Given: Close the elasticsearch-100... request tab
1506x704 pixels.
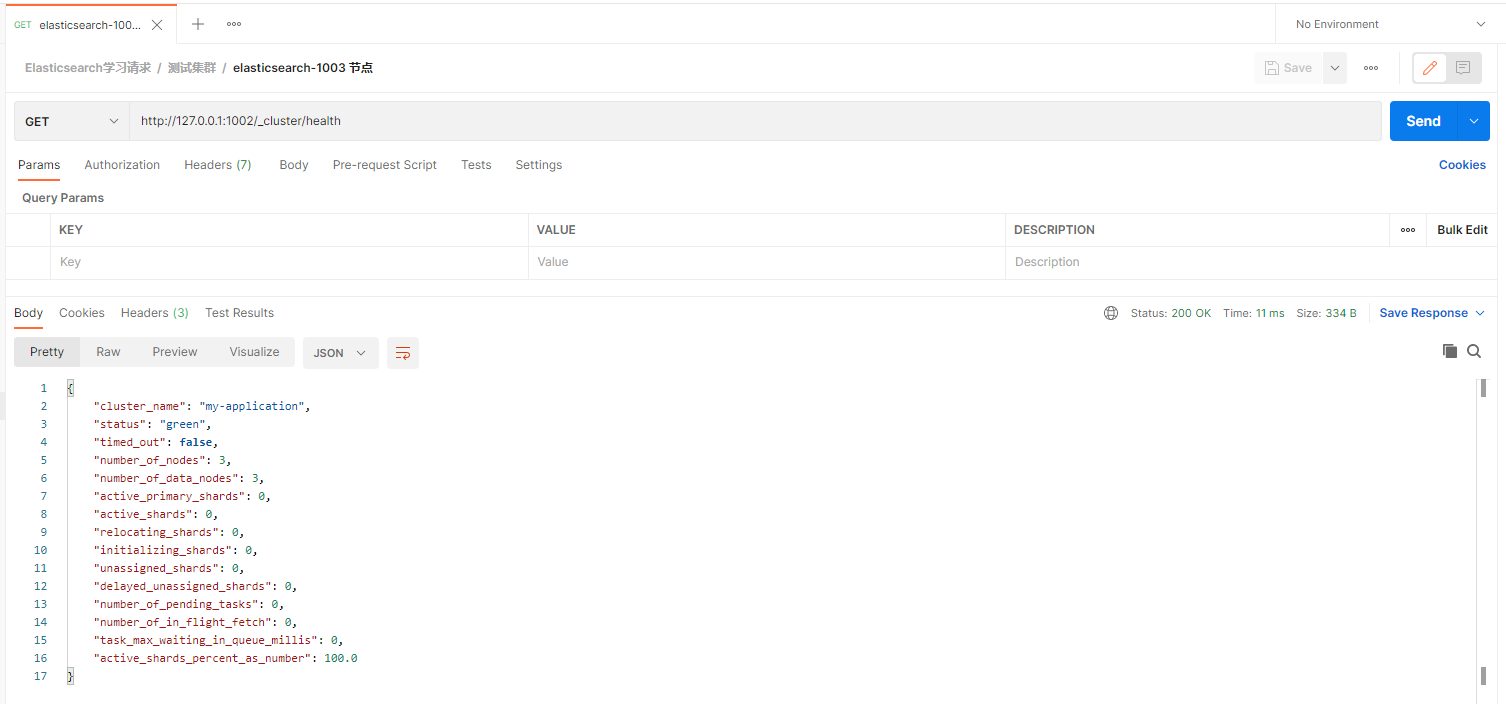Looking at the screenshot, I should pos(156,25).
